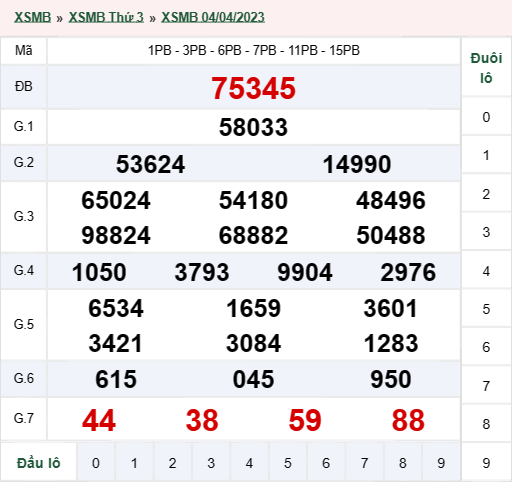Select digit 6 in Đầu lô row

pos(326,463)
